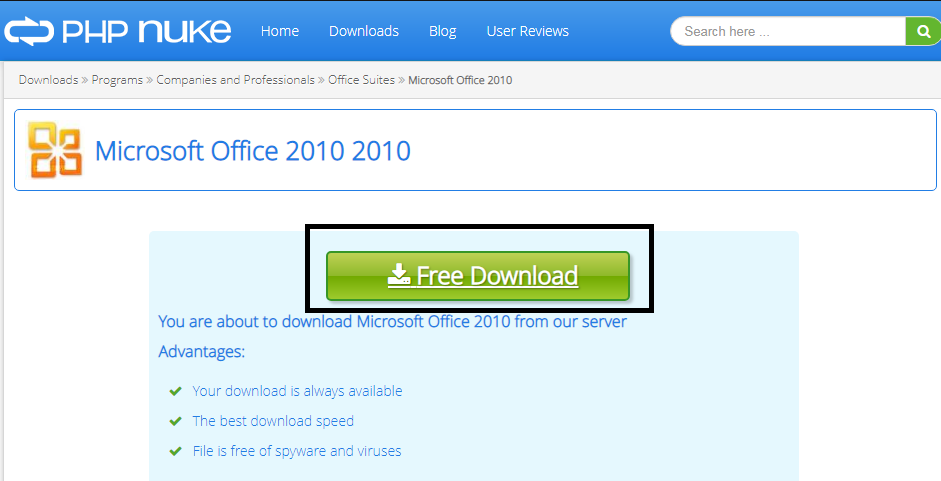This screenshot has height=481, width=941.
Task: Click the green search magnifier button
Action: pos(923,31)
